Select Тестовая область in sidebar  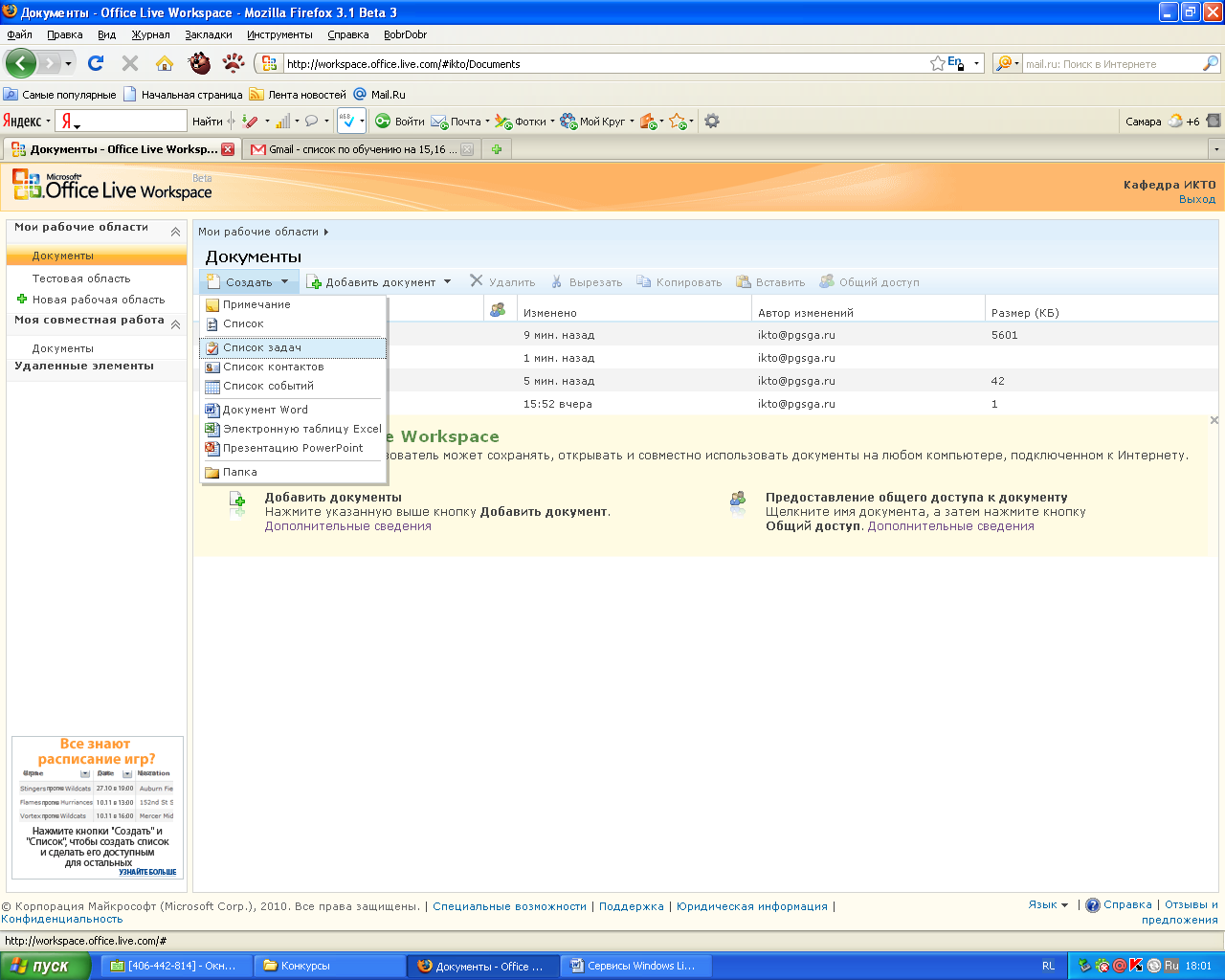click(81, 278)
